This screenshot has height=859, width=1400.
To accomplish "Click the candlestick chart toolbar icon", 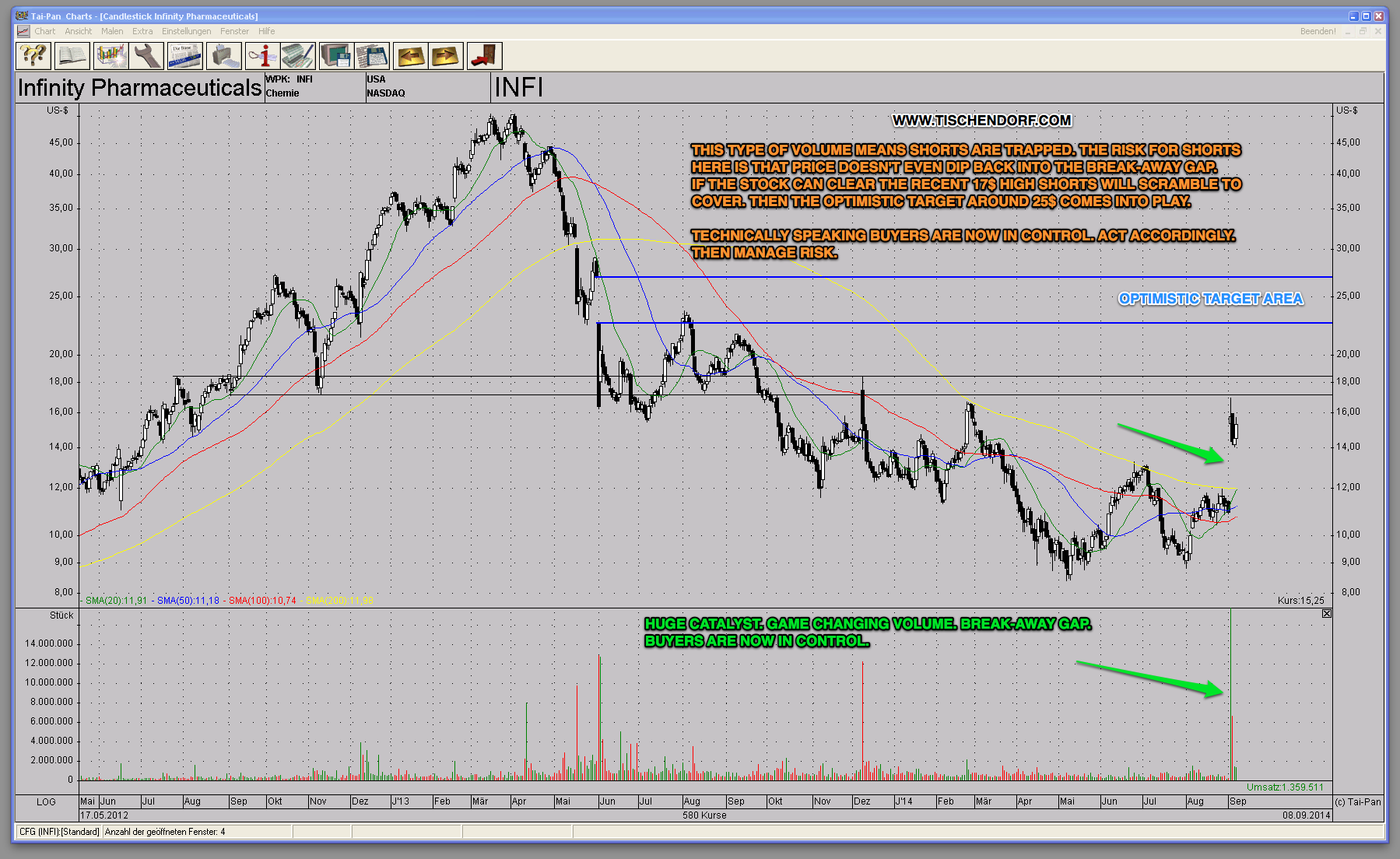I will coord(111,56).
